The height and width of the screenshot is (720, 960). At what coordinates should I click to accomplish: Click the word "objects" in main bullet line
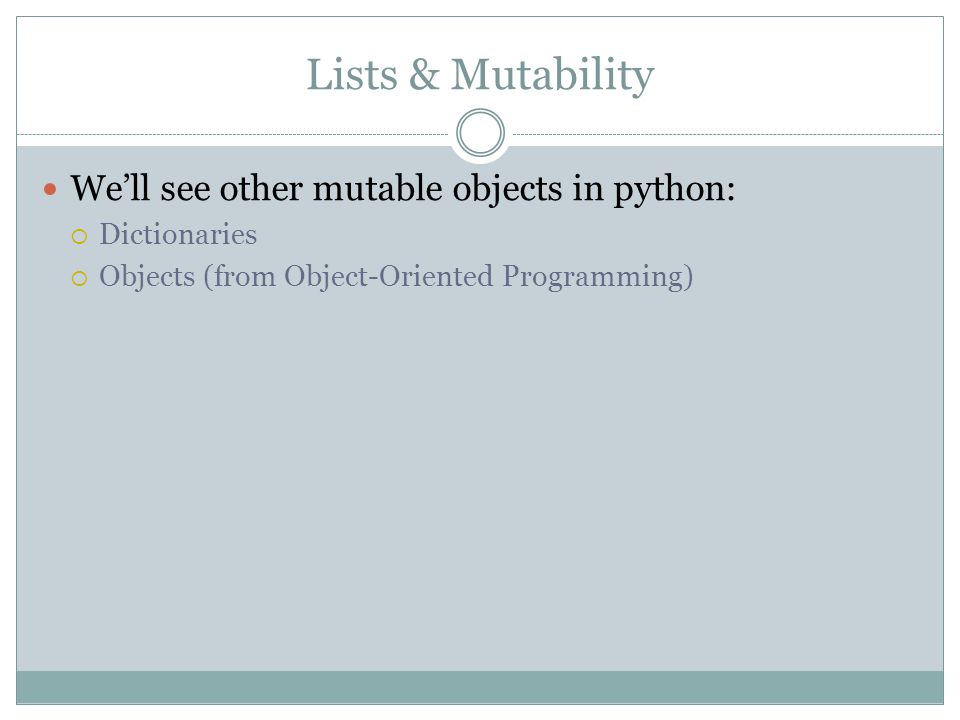tap(508, 189)
